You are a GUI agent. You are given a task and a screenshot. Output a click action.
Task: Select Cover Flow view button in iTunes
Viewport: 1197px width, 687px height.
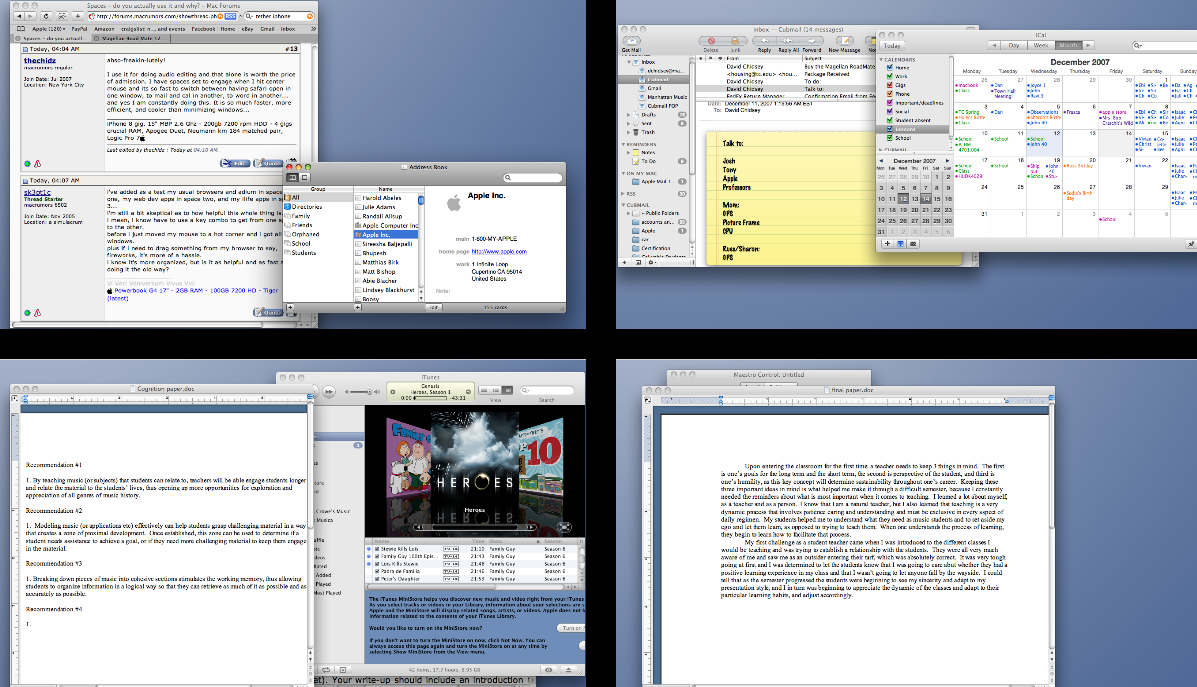(507, 390)
